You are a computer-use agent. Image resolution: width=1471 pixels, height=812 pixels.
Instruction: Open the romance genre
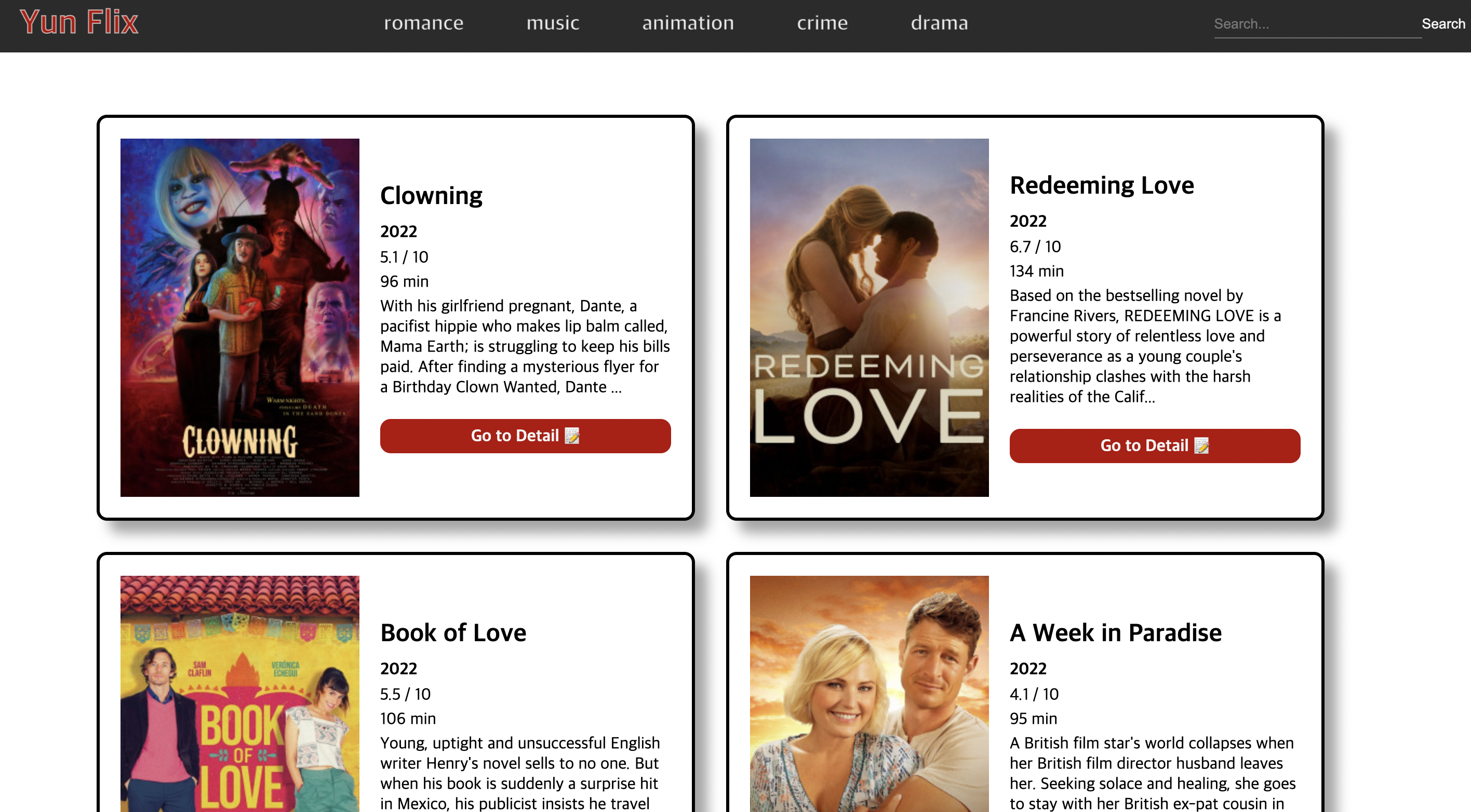click(424, 23)
